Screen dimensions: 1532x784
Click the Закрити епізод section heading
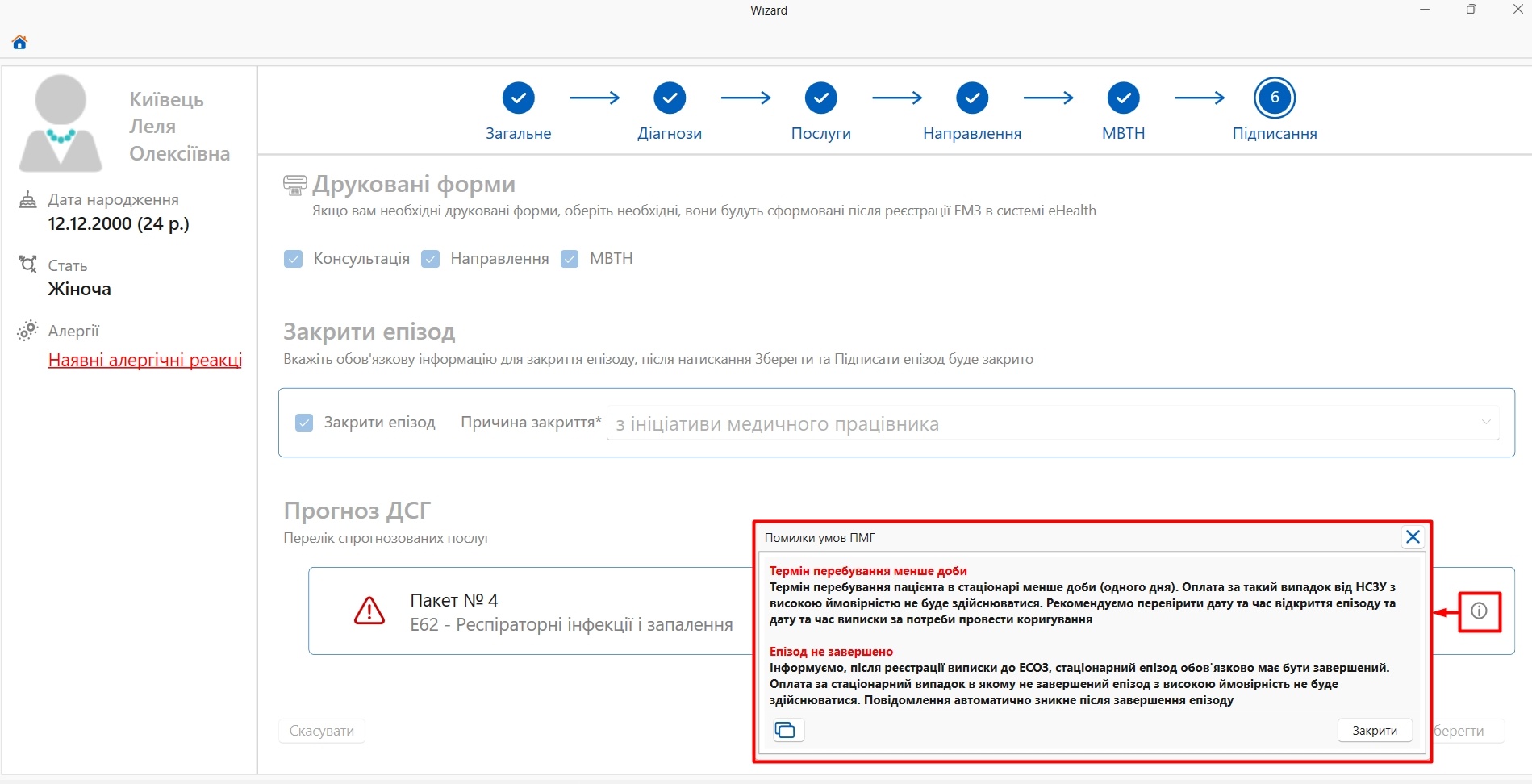(x=369, y=332)
